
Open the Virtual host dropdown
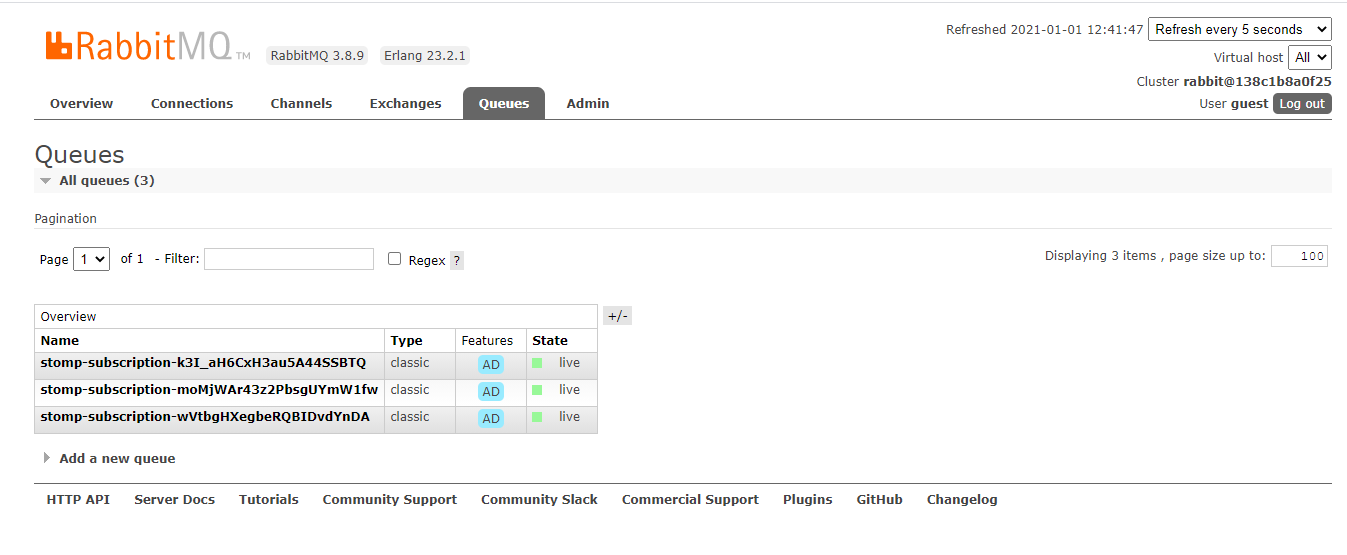pyautogui.click(x=1310, y=57)
